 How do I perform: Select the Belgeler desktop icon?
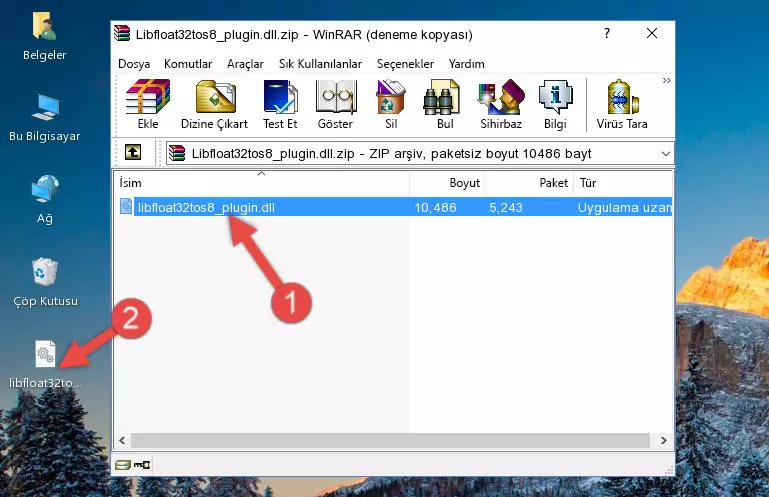pyautogui.click(x=45, y=37)
